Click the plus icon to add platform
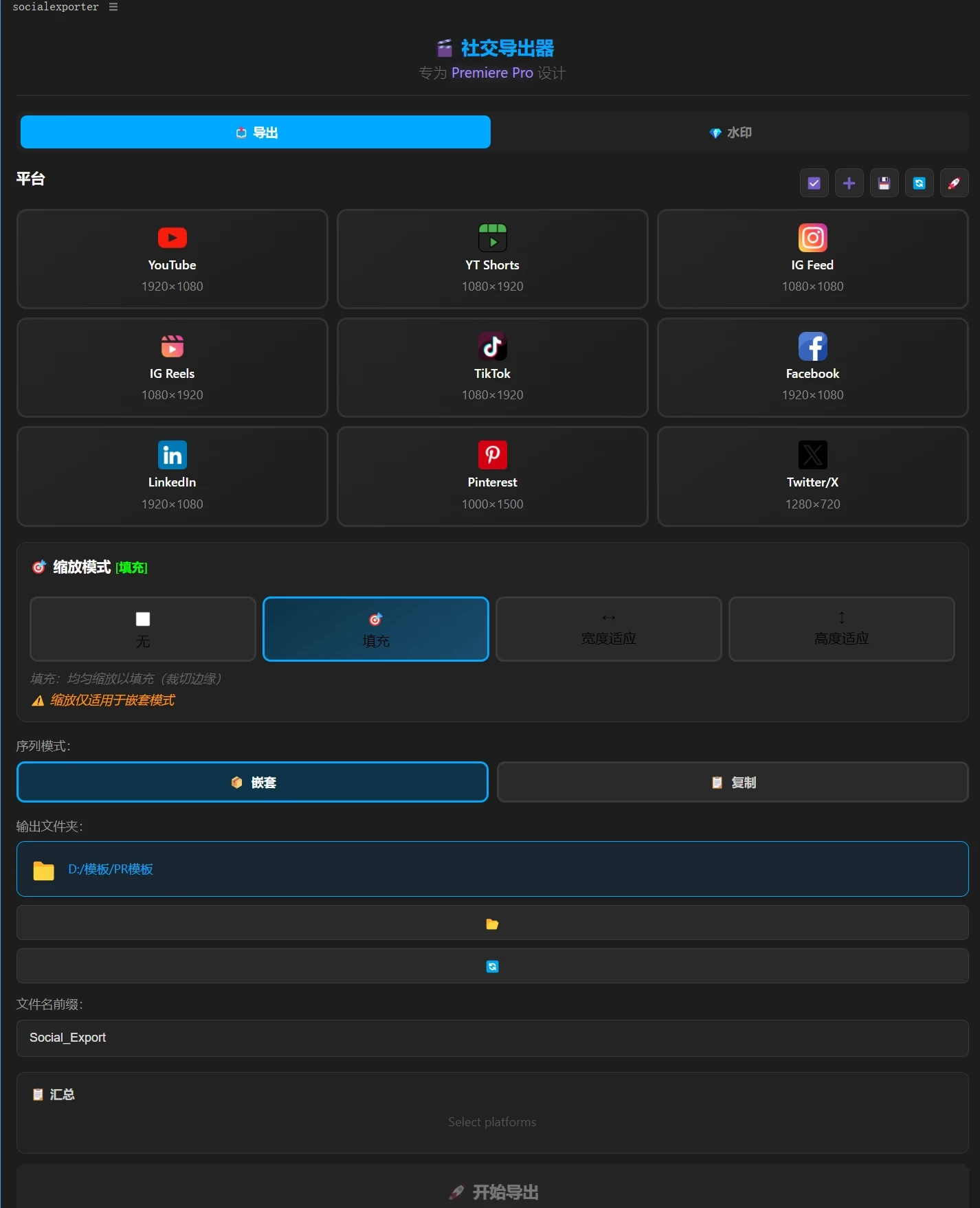Viewport: 980px width, 1208px height. coord(849,183)
